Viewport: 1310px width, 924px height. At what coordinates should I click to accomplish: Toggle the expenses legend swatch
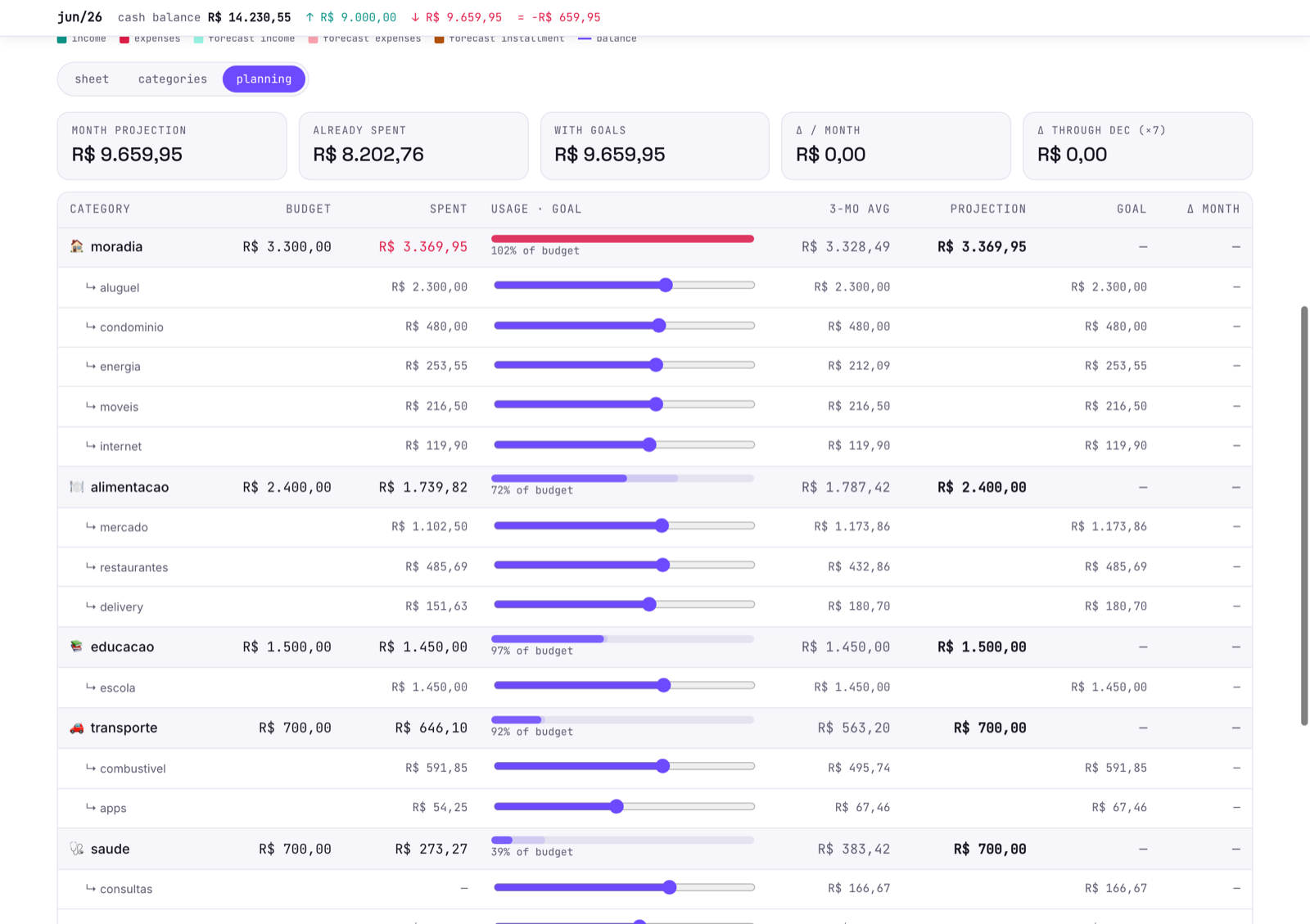pos(124,38)
